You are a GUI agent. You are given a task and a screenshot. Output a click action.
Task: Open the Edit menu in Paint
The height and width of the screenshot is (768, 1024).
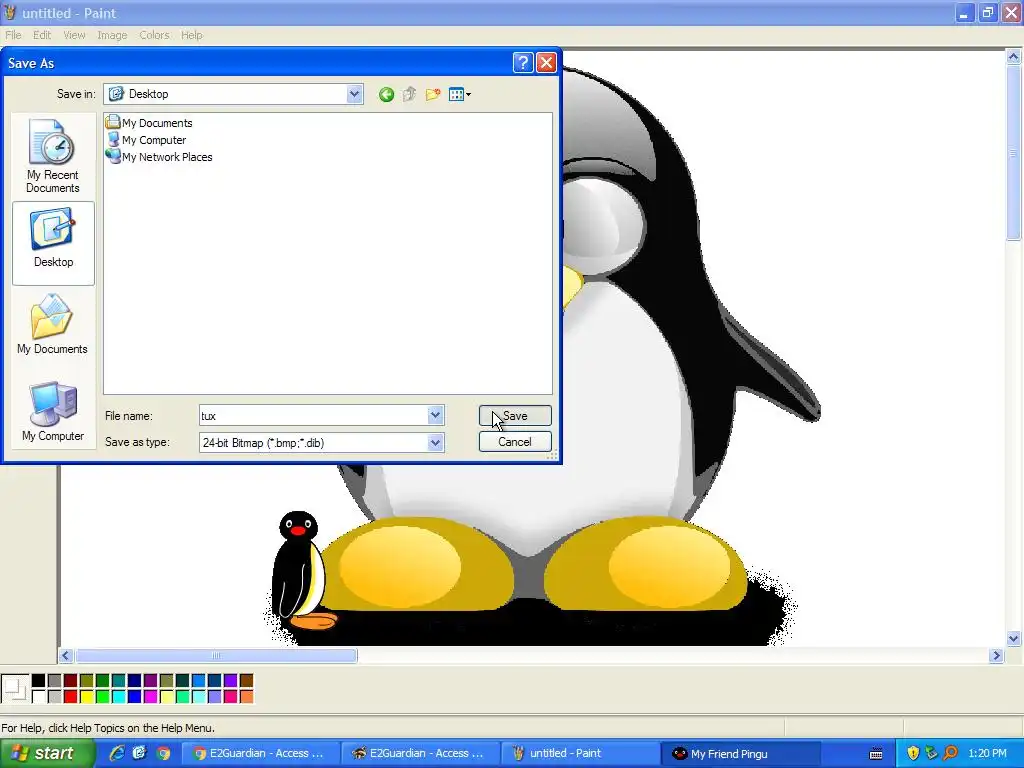(x=42, y=35)
